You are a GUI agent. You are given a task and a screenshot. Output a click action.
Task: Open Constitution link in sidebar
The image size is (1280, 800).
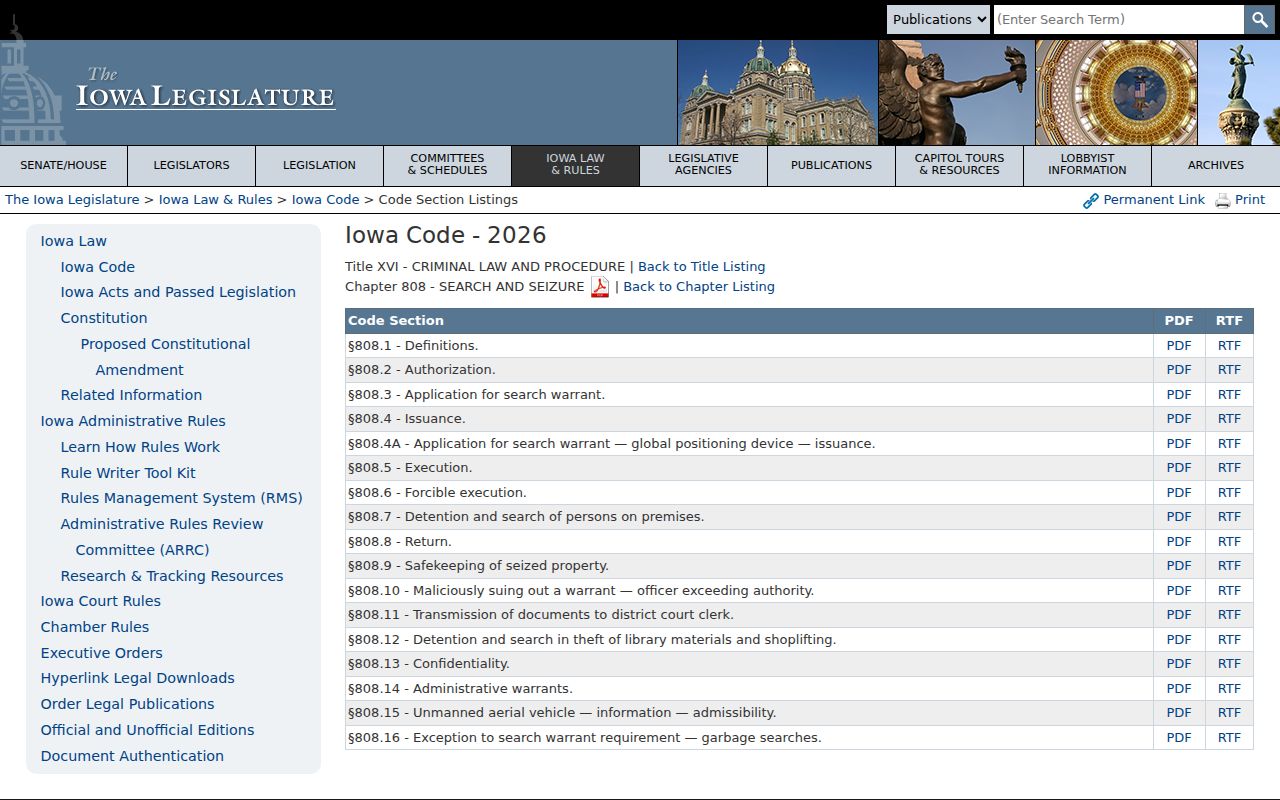(104, 318)
